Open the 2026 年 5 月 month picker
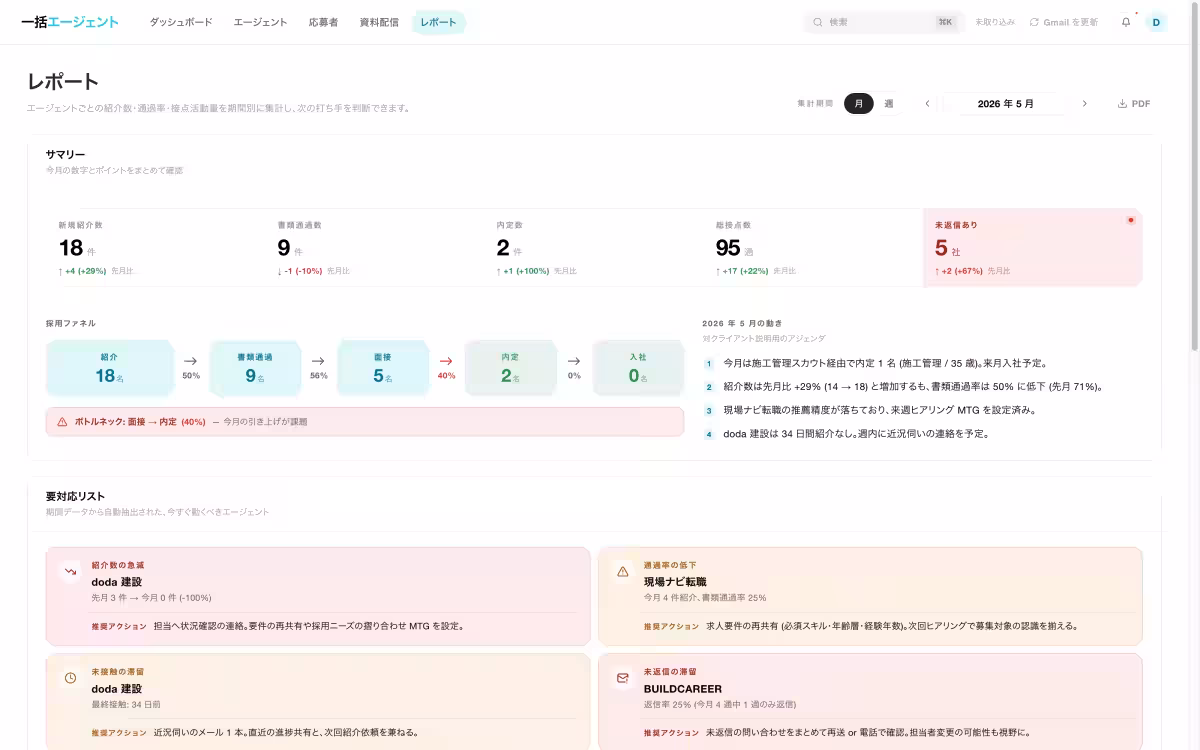The height and width of the screenshot is (750, 1200). click(1006, 104)
